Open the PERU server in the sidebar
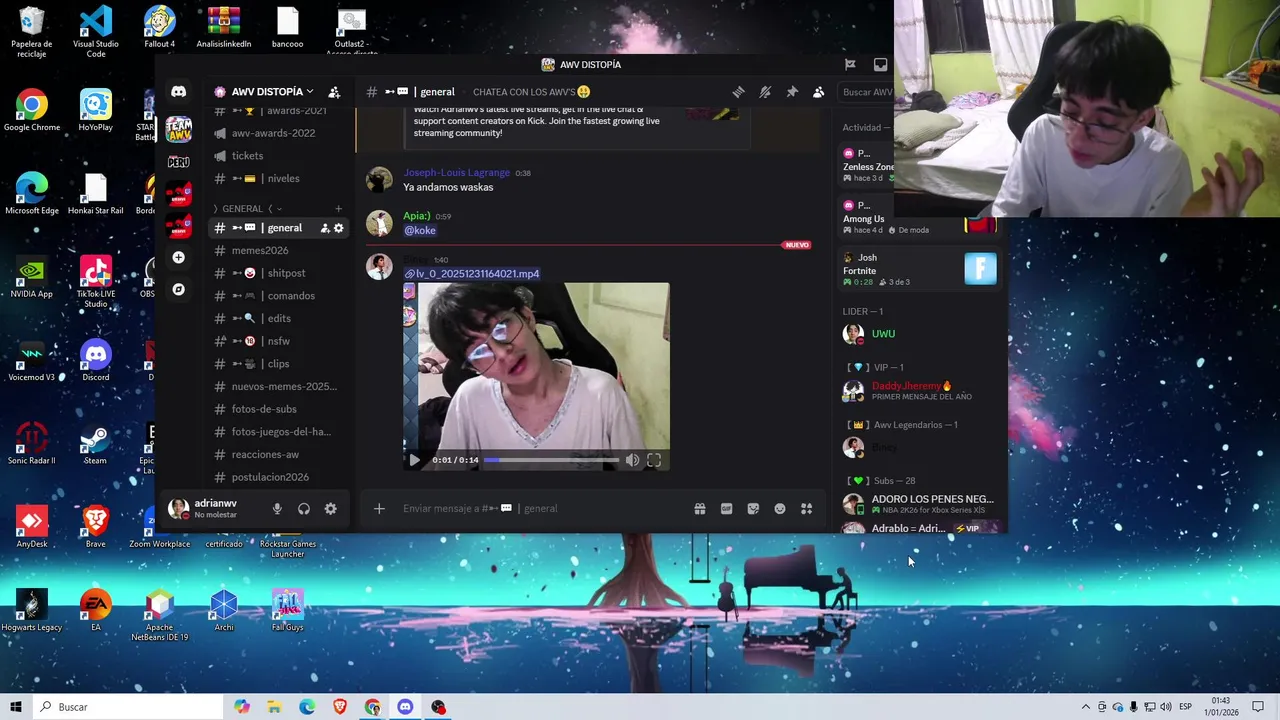Image resolution: width=1280 pixels, height=720 pixels. point(178,161)
